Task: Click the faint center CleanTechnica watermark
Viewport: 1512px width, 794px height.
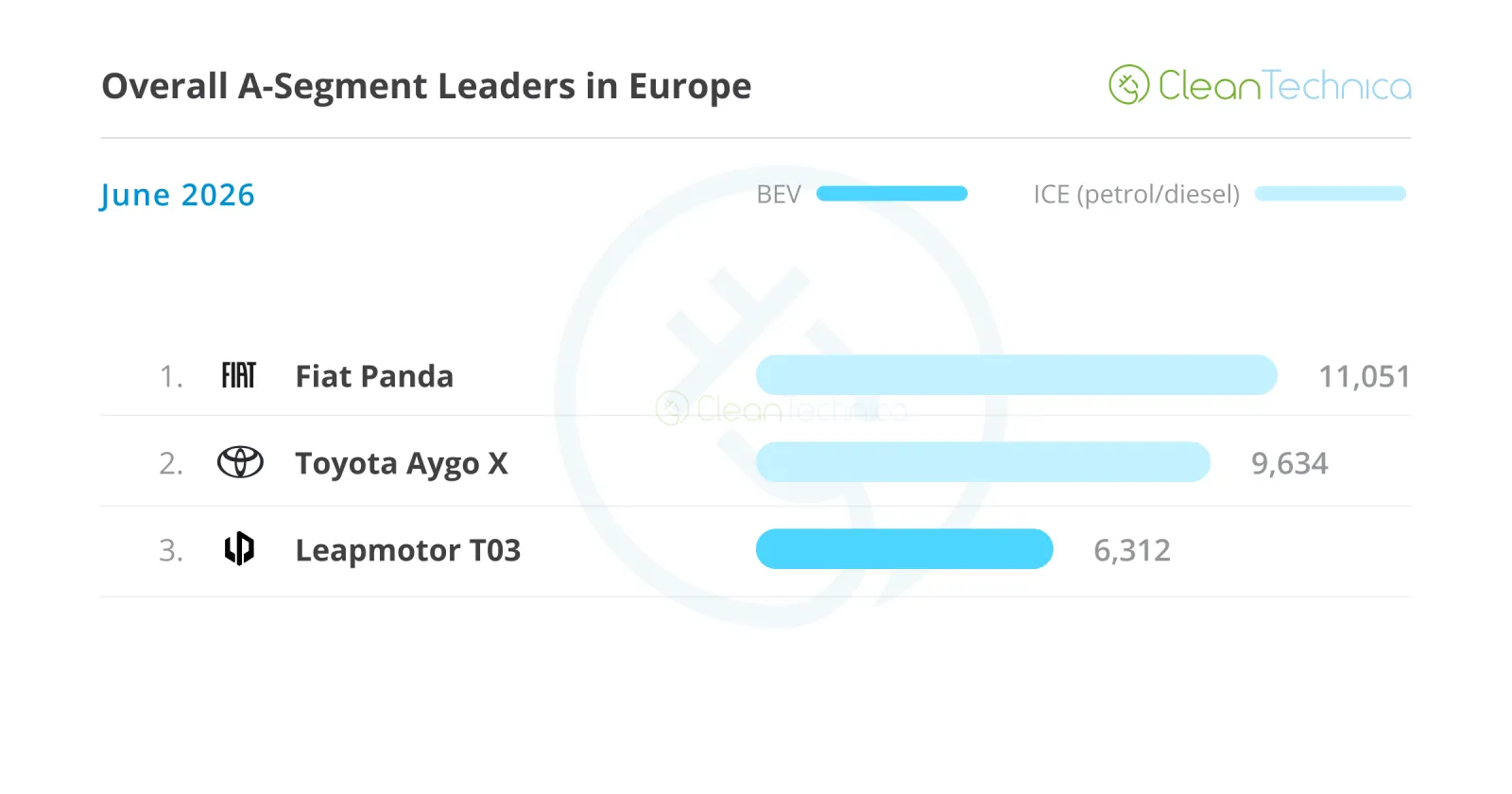Action: (x=781, y=408)
